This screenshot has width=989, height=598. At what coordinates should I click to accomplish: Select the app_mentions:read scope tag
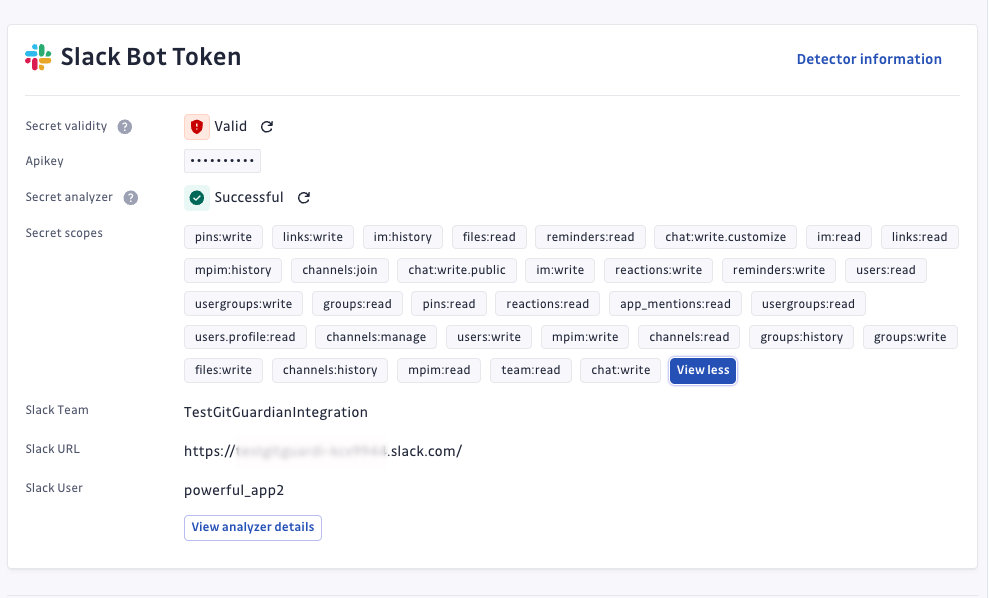pyautogui.click(x=676, y=304)
